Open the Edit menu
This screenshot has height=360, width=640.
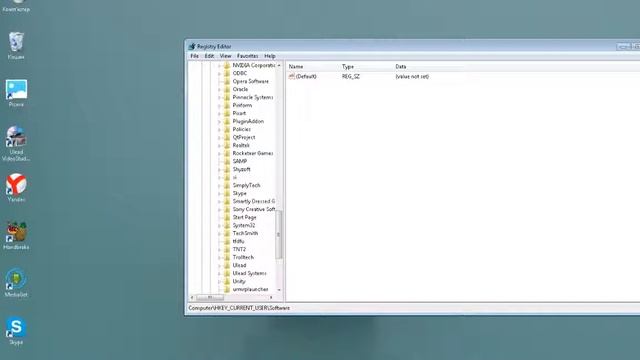[209, 56]
